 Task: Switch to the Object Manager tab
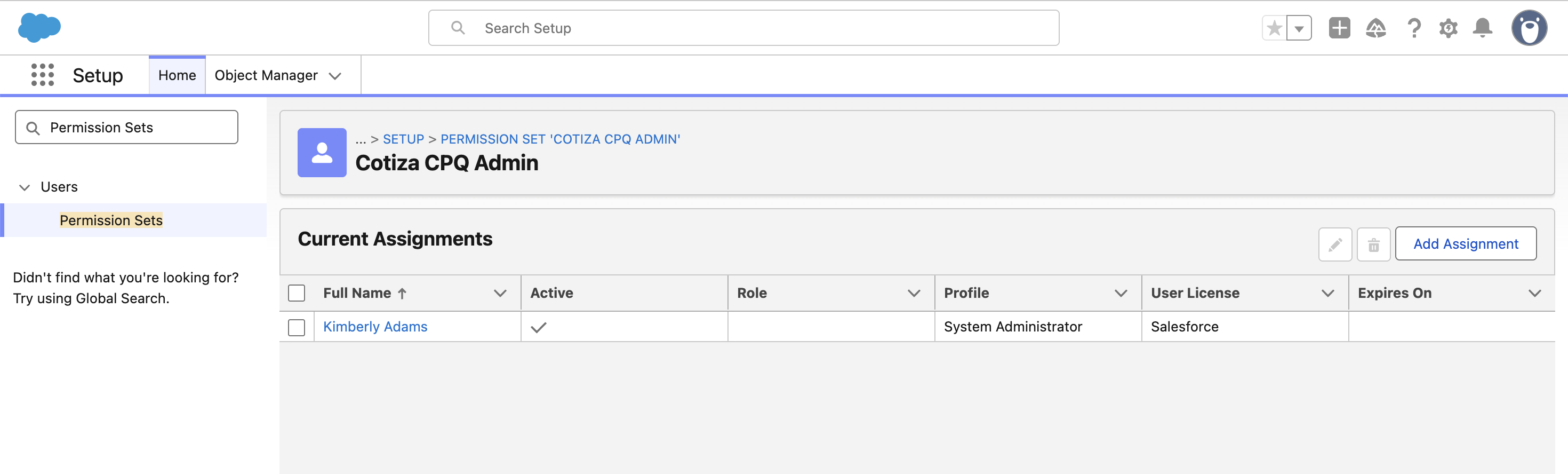coord(266,75)
